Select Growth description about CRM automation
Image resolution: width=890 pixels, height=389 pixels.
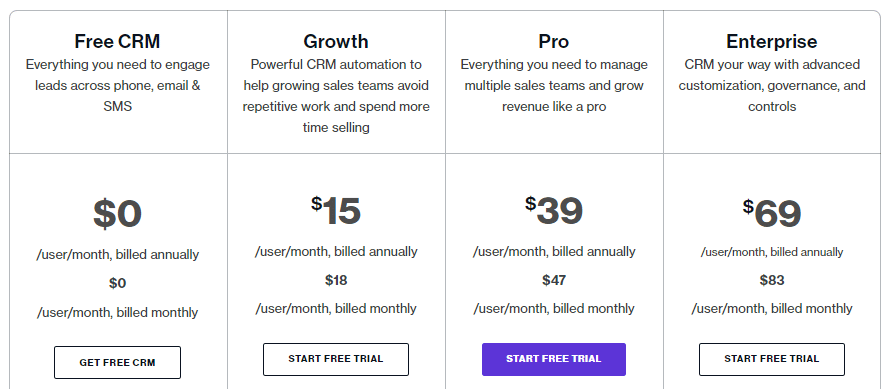(335, 96)
